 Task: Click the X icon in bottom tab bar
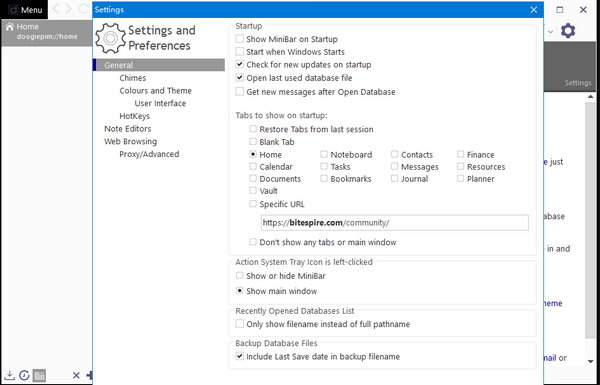coord(76,375)
